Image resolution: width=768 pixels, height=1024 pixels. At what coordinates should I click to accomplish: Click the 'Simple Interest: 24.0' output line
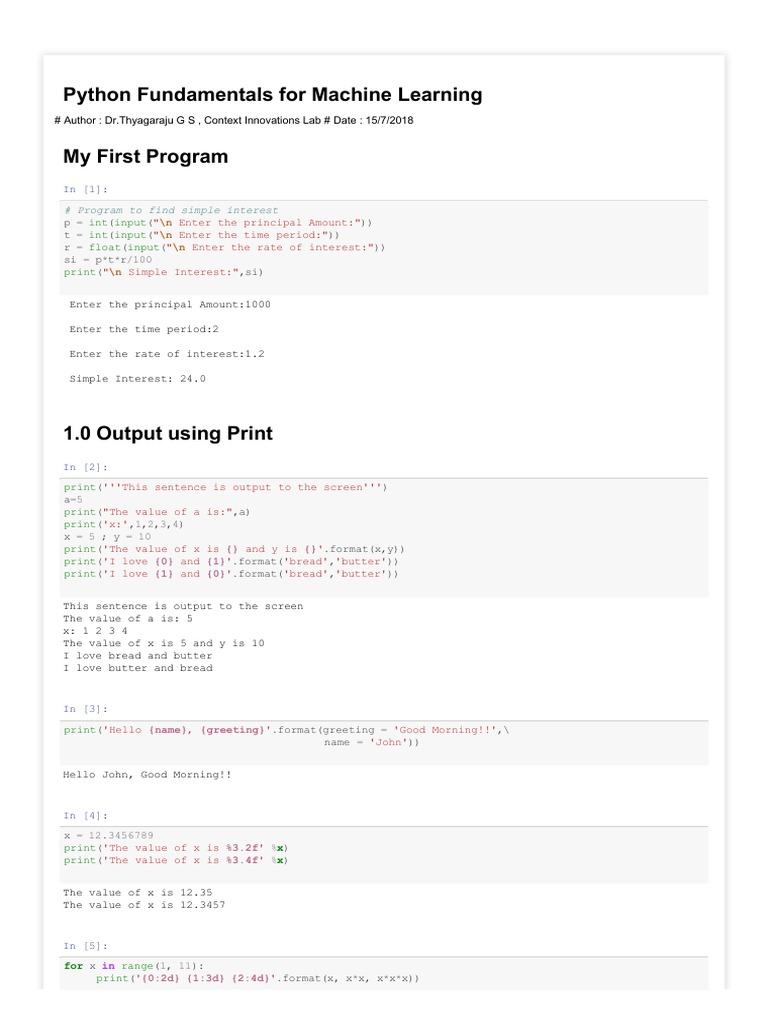(138, 379)
